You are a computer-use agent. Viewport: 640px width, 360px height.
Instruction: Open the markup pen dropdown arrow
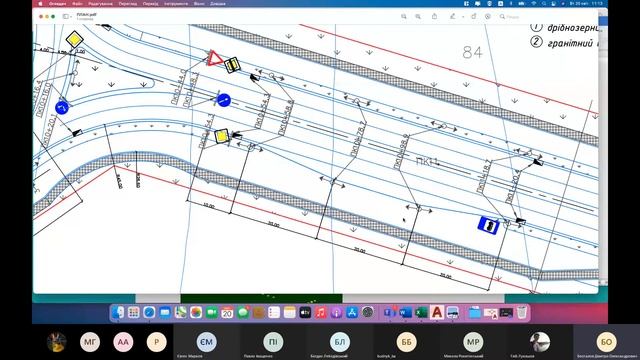463,17
